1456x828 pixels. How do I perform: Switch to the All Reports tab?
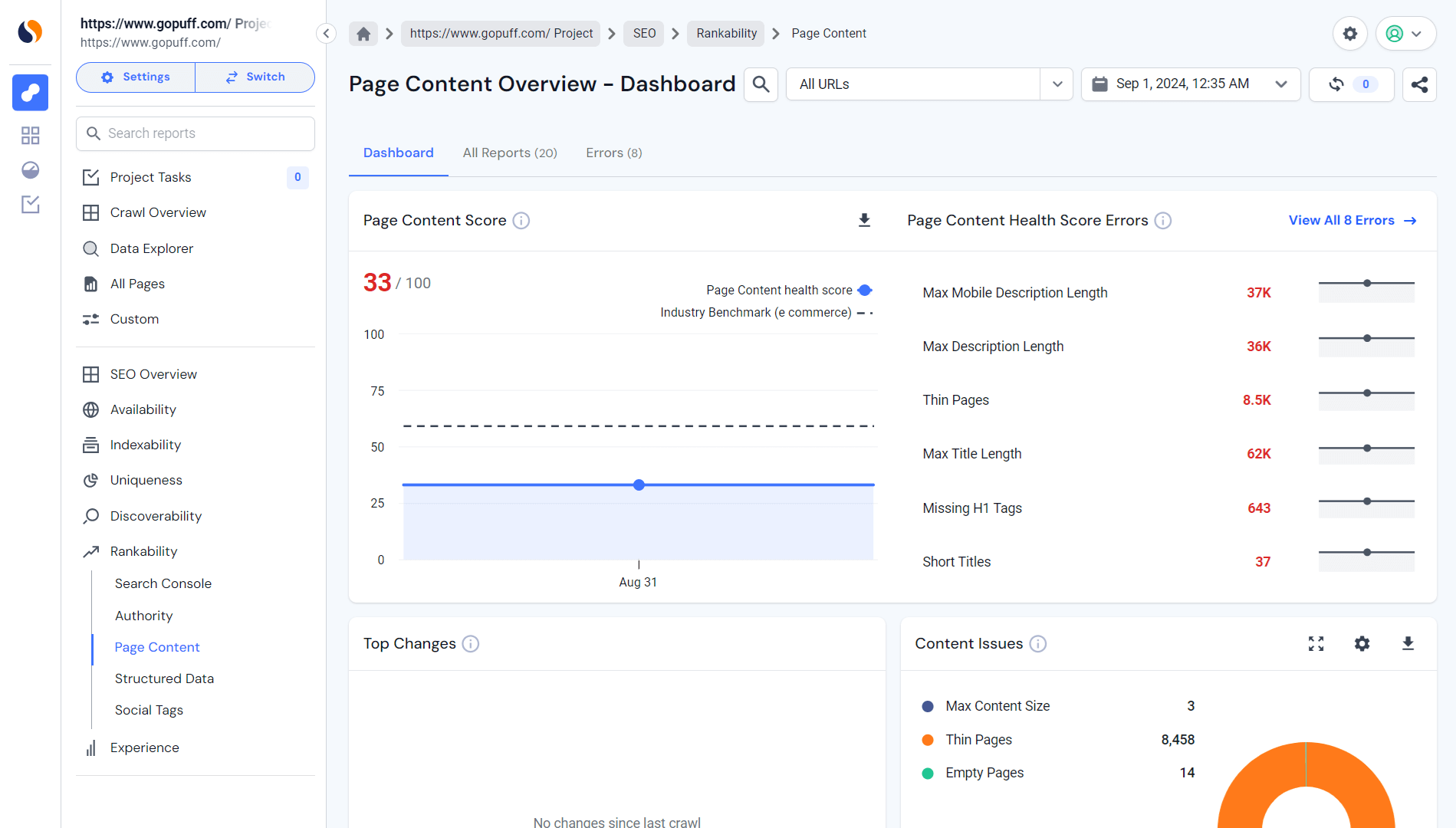point(509,153)
